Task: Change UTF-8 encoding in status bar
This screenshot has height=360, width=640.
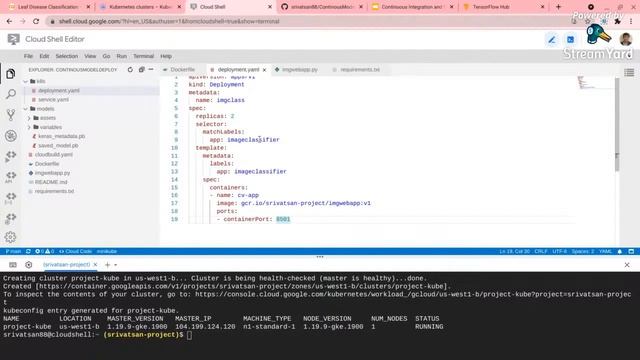Action: (x=560, y=251)
